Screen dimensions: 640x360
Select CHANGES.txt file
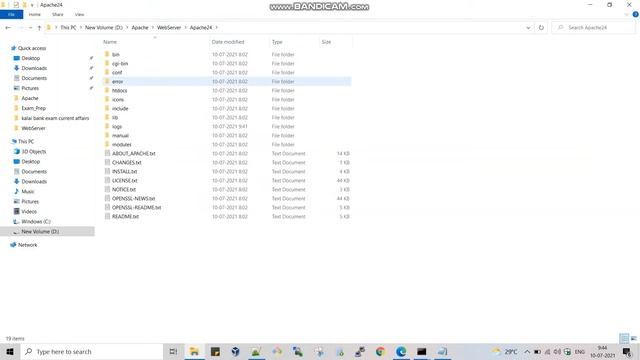pos(126,162)
